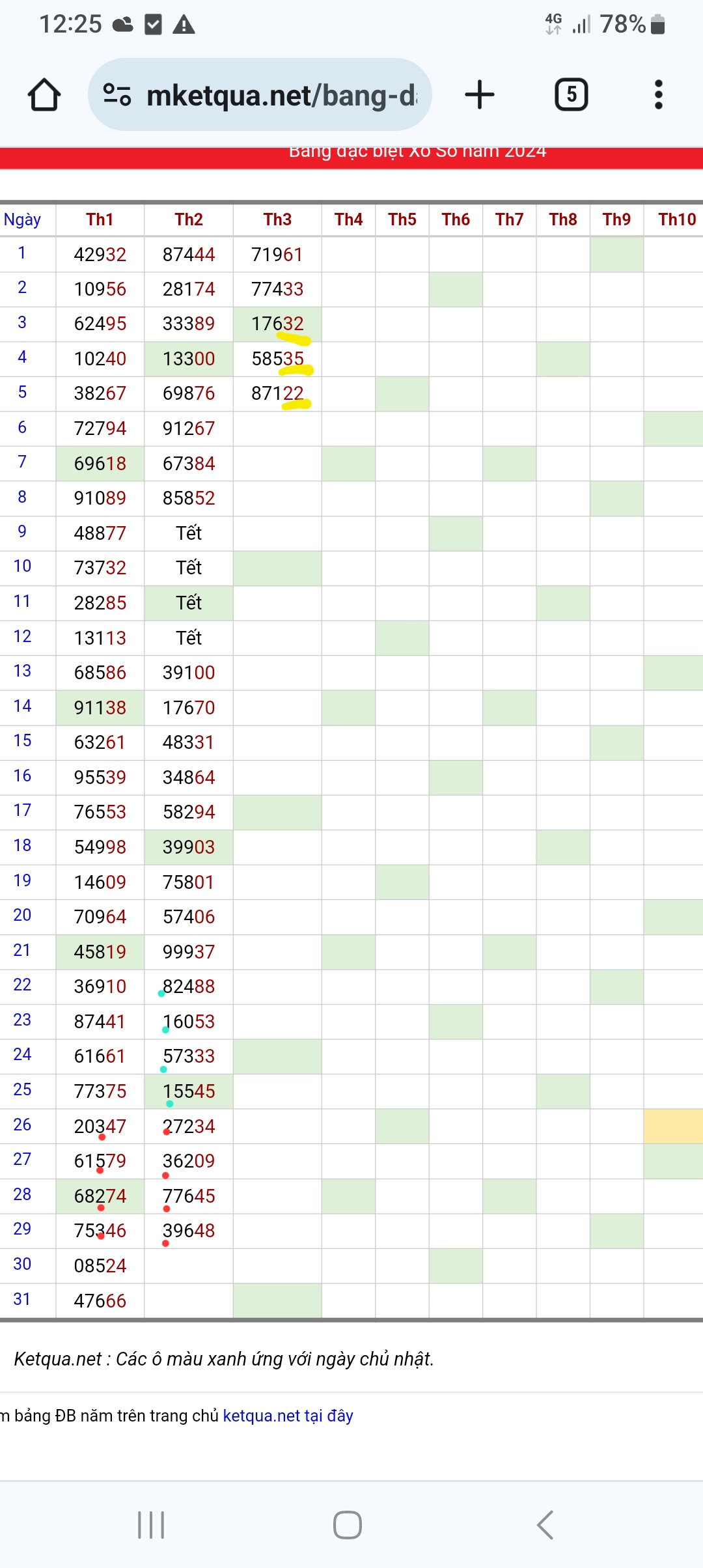The image size is (703, 1568).
Task: Open Chrome three-dot overflow menu
Action: coord(659,94)
